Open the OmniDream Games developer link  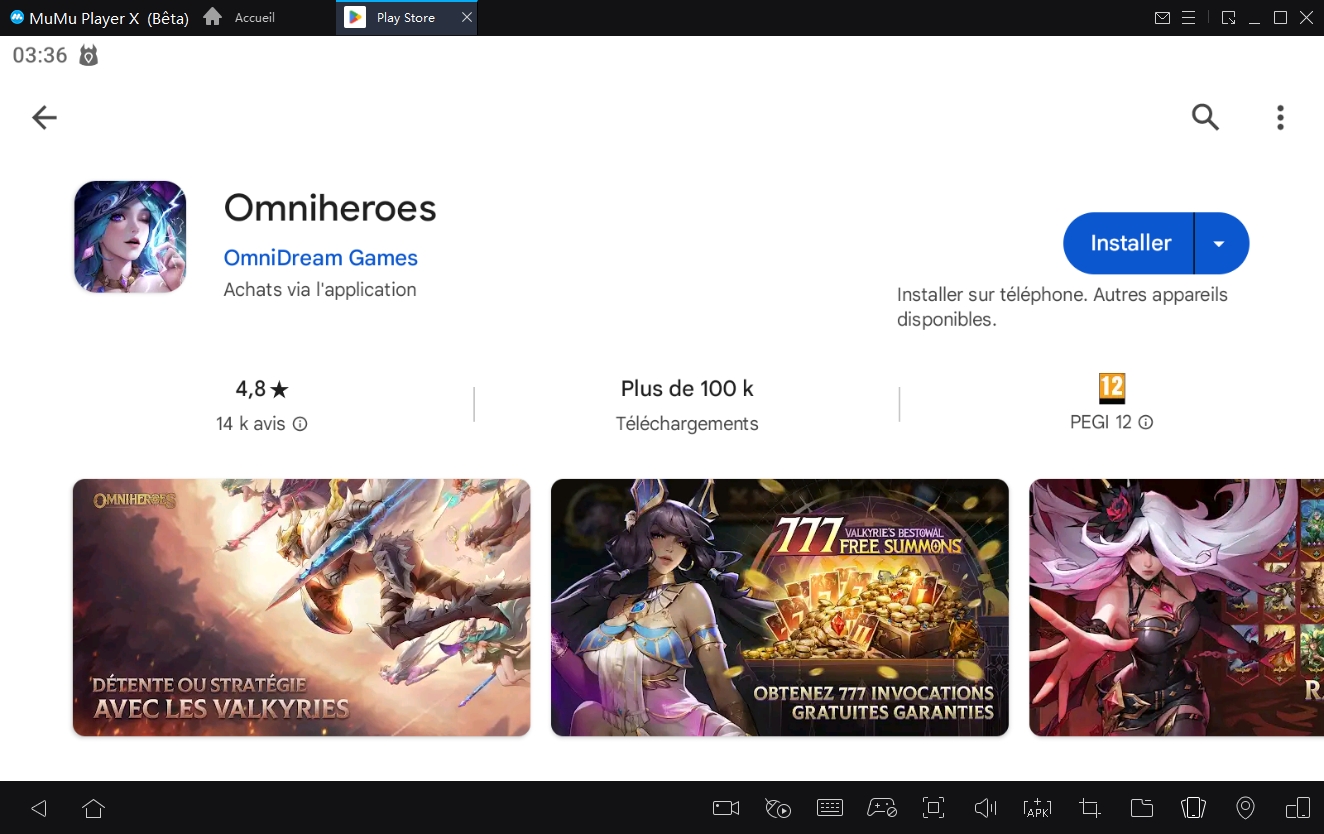(x=320, y=257)
